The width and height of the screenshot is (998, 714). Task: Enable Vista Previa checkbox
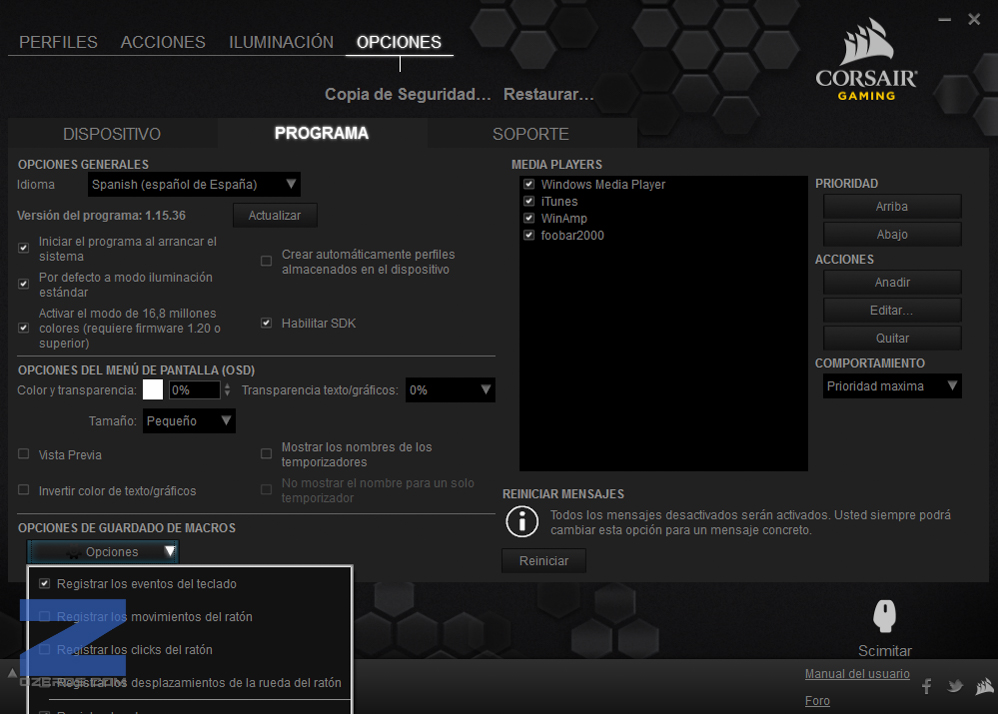(24, 454)
